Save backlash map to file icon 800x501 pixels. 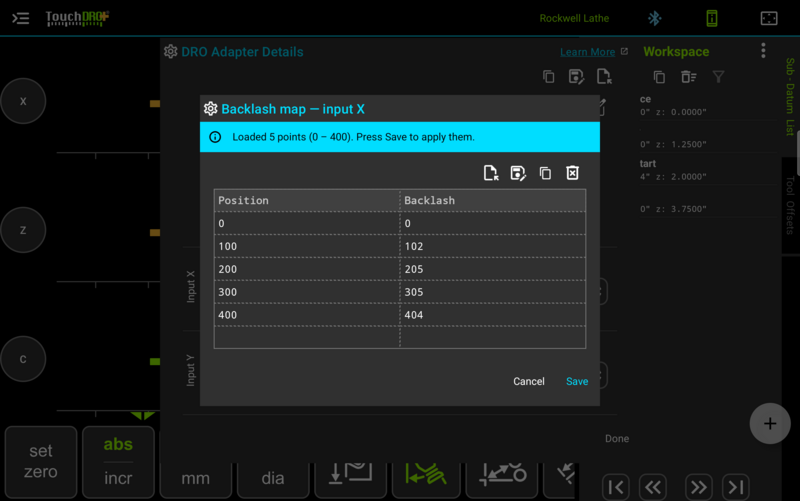tap(518, 173)
